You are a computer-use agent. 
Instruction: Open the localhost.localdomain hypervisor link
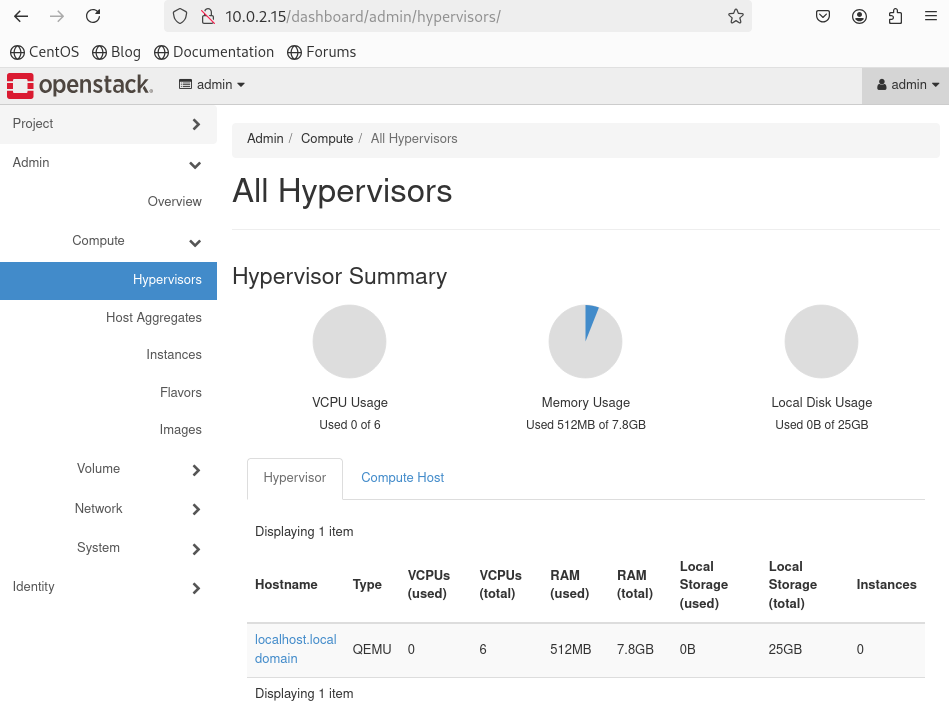tap(295, 649)
